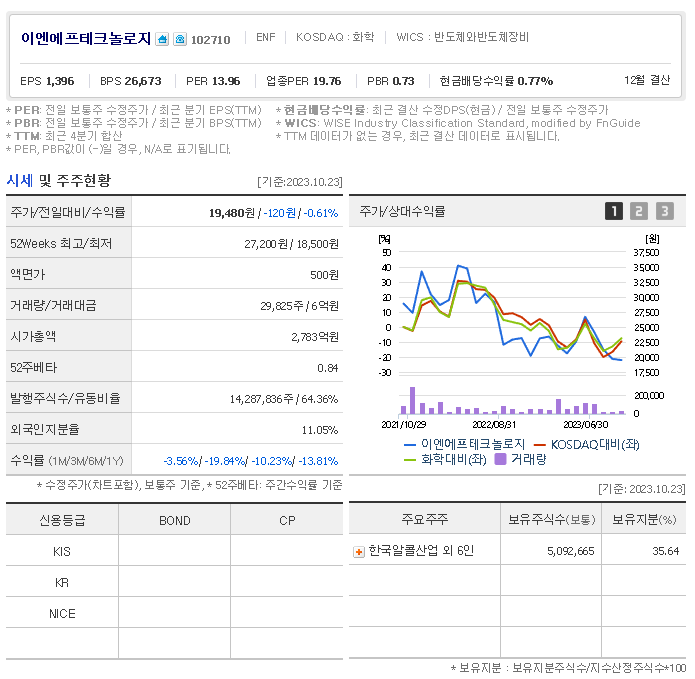Click the 주요주주 column header
Screen dimensions: 695x679
tap(425, 519)
